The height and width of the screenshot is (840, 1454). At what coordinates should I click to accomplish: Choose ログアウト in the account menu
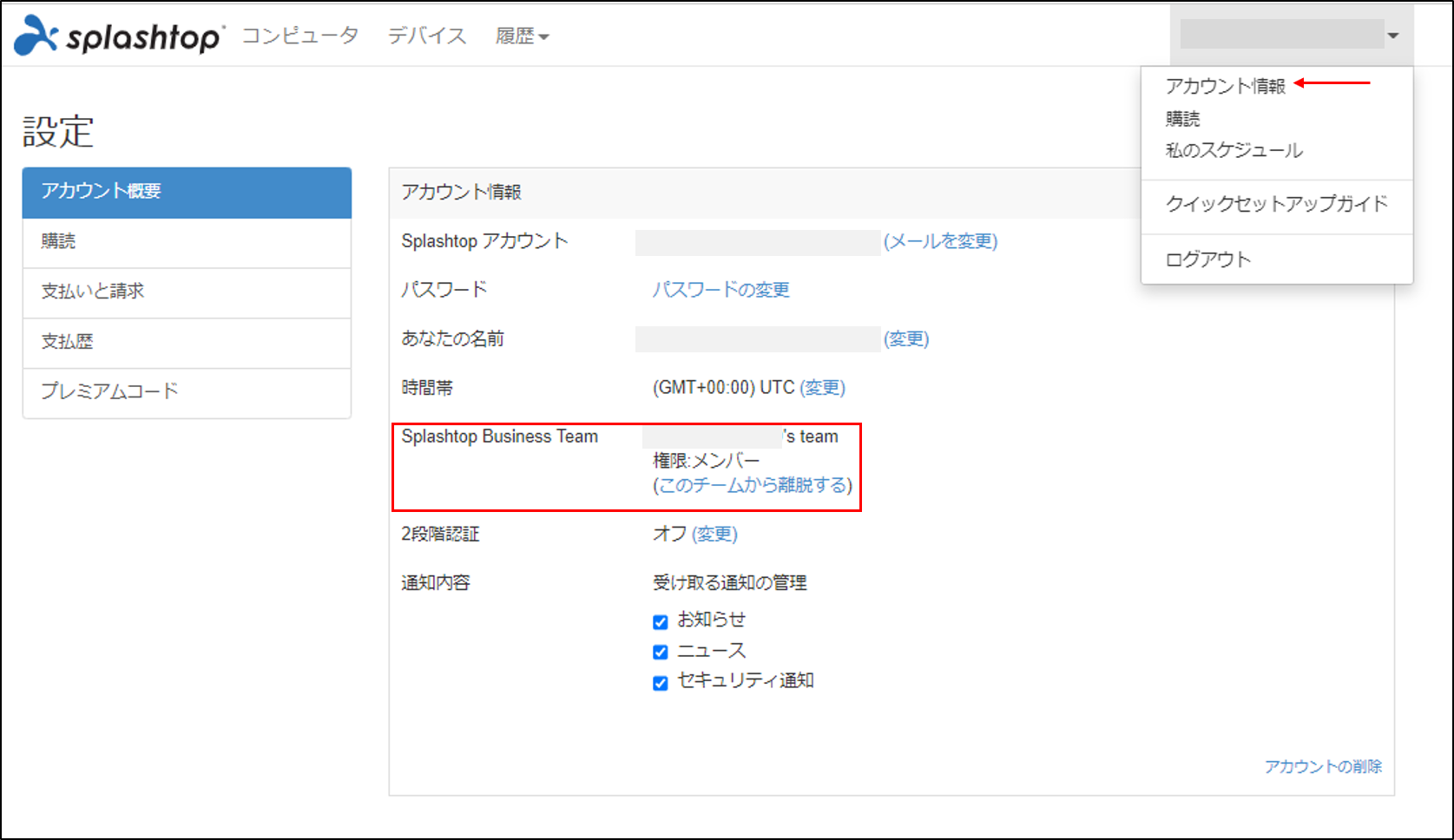(1207, 259)
